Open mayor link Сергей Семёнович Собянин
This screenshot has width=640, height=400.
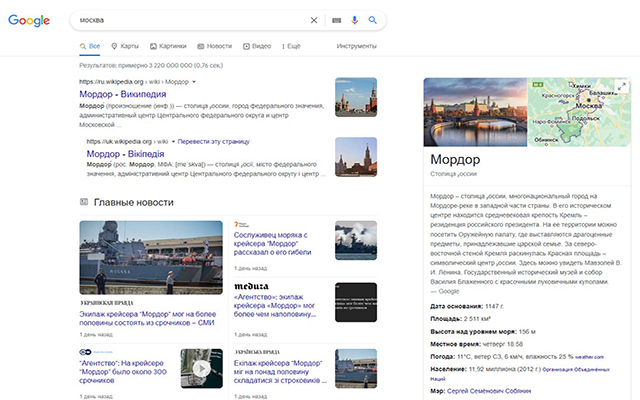489,391
